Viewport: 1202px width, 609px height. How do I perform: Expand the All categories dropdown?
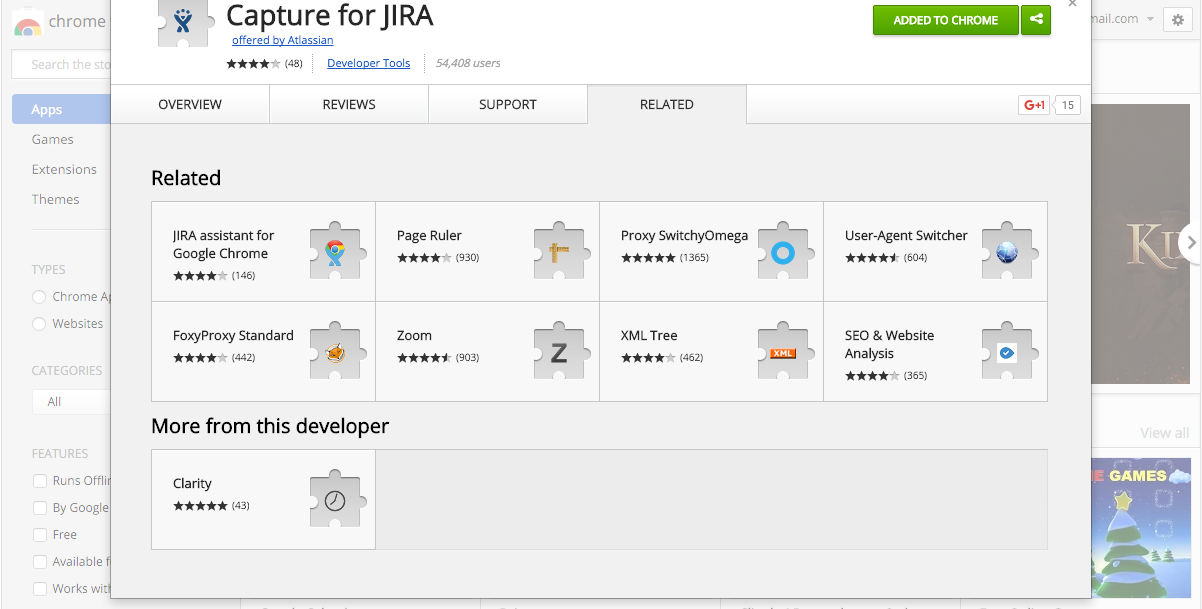pyautogui.click(x=70, y=402)
